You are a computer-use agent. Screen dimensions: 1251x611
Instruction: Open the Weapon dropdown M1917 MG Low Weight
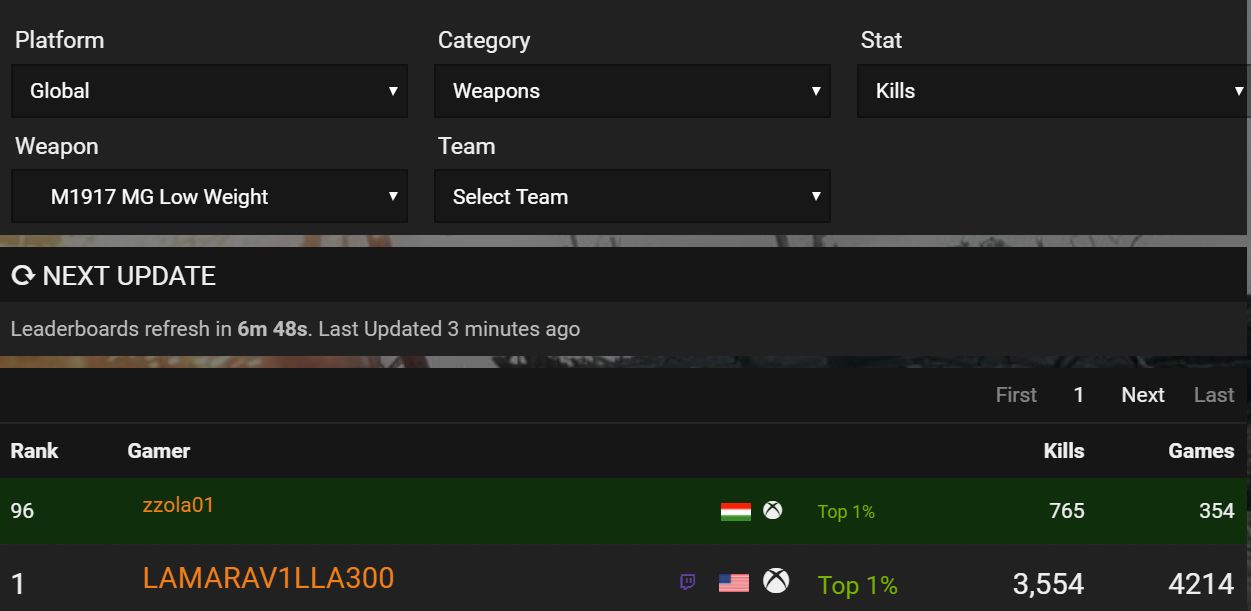[x=209, y=196]
